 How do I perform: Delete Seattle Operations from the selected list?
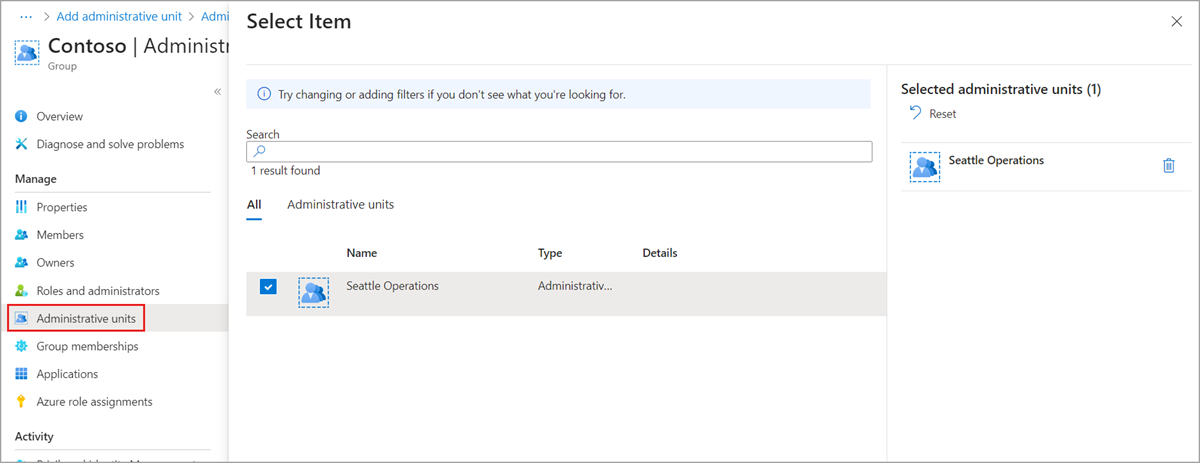(x=1168, y=166)
